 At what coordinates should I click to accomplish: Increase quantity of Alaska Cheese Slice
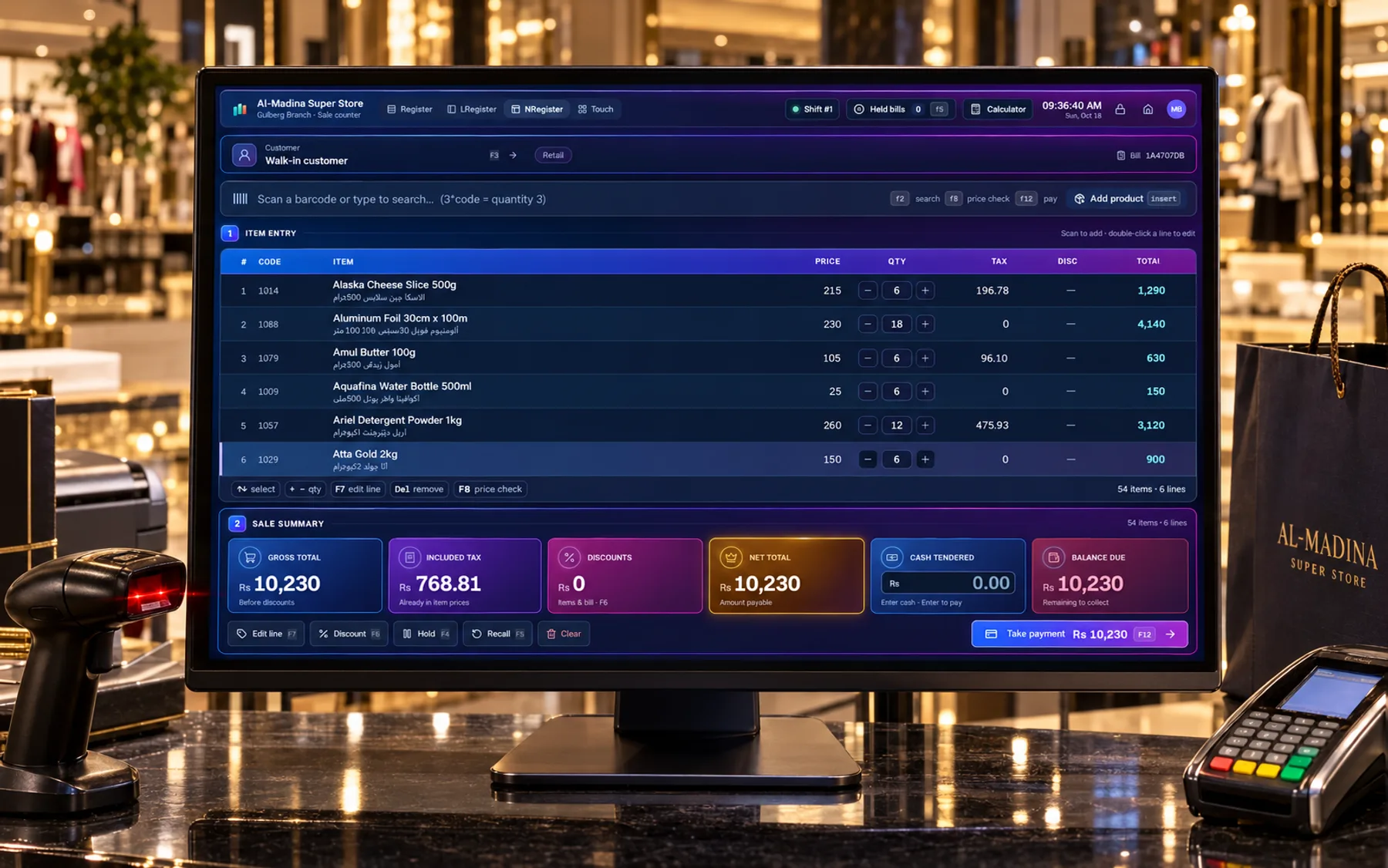[x=925, y=291]
